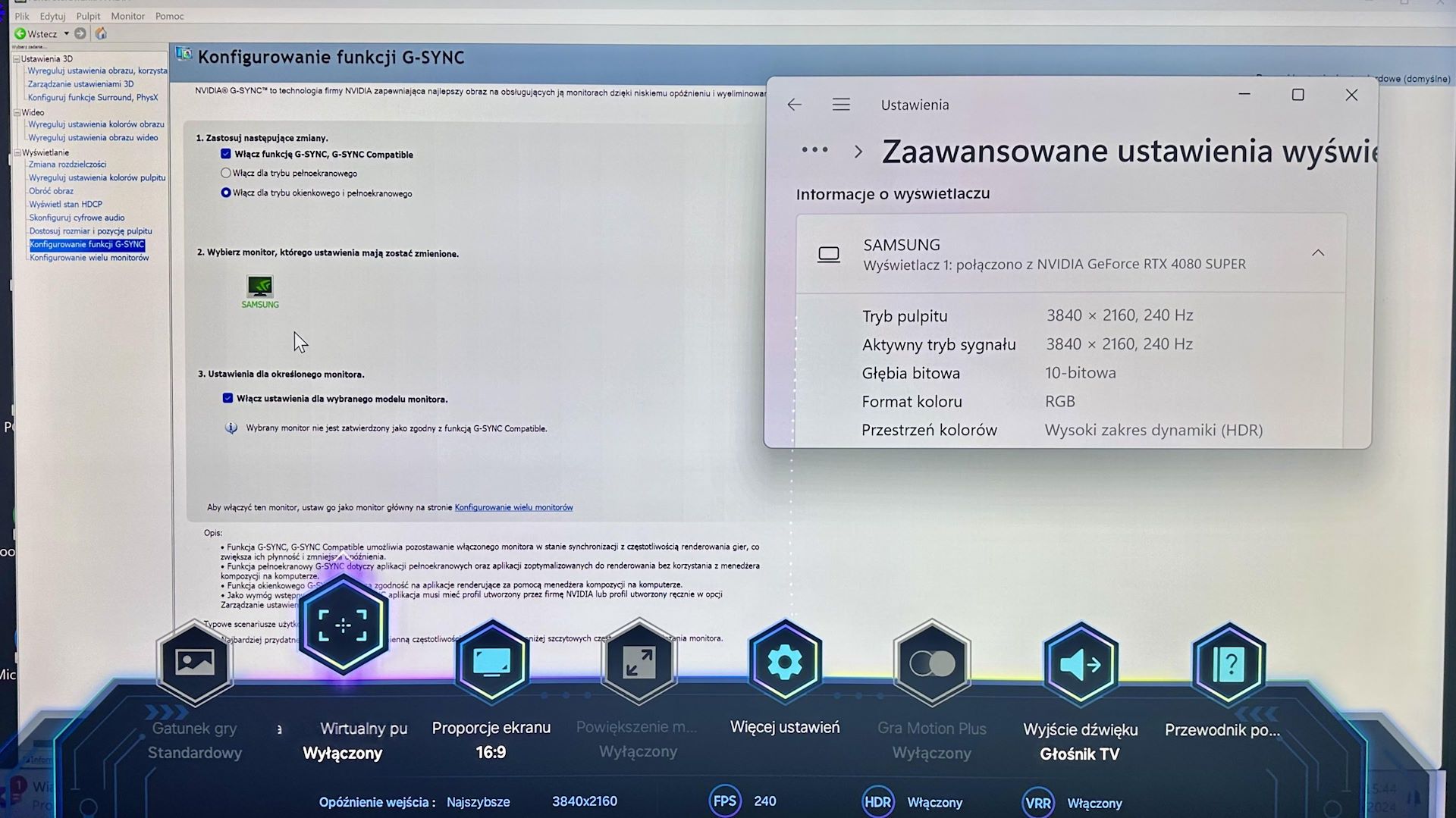
Task: Open Dostosuj rozmiar i pozycję pulpitu
Action: [90, 231]
